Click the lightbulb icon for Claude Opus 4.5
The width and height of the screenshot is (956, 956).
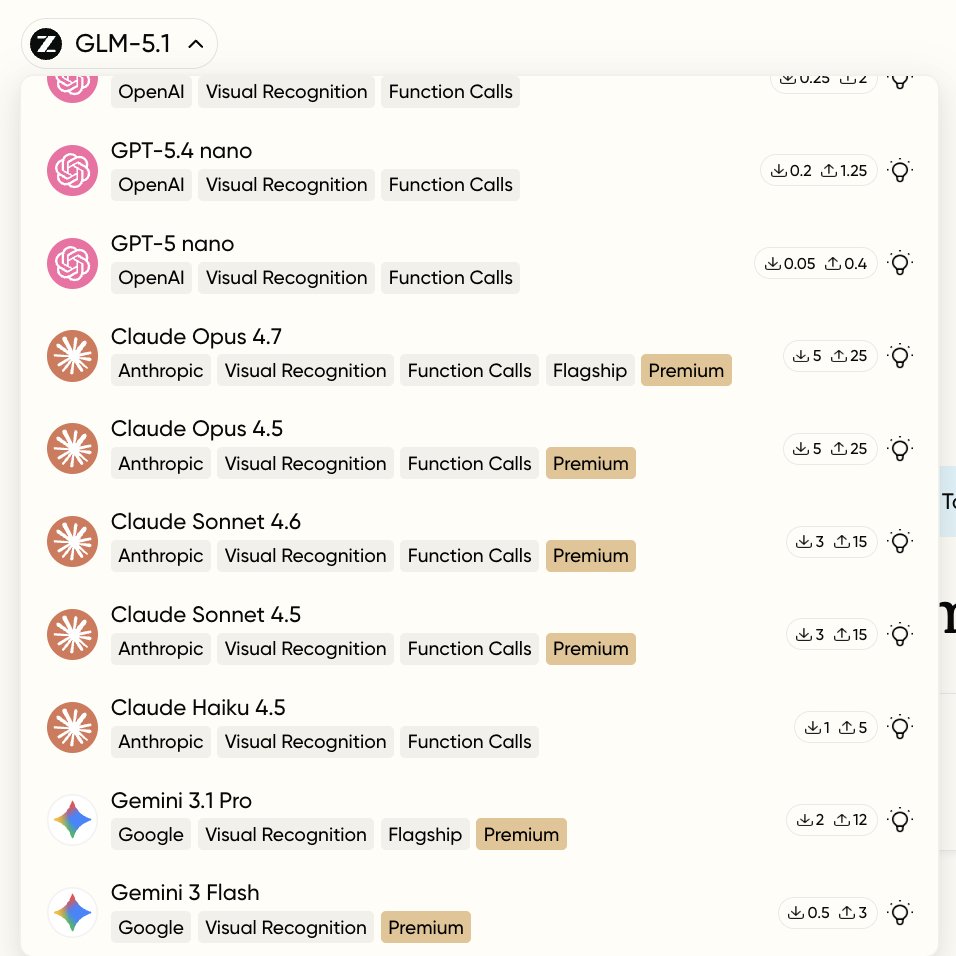900,449
